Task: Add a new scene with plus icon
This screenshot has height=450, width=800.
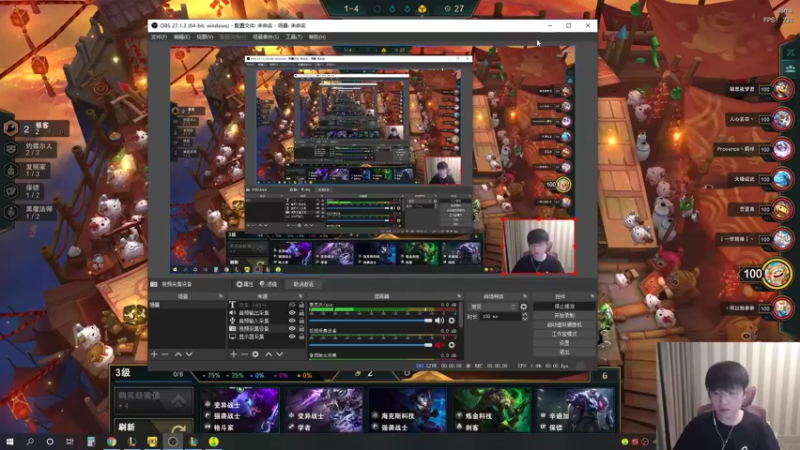Action: coord(154,354)
